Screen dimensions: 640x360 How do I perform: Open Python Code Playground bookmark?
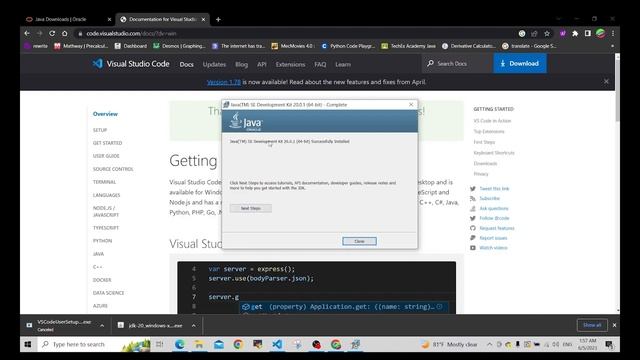click(348, 46)
